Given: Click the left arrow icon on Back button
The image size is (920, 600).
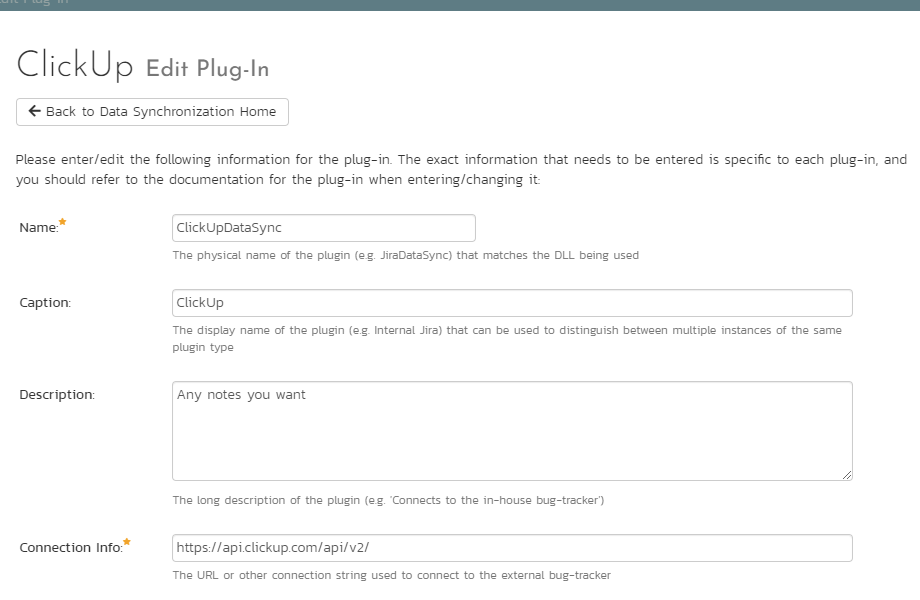Looking at the screenshot, I should [35, 111].
